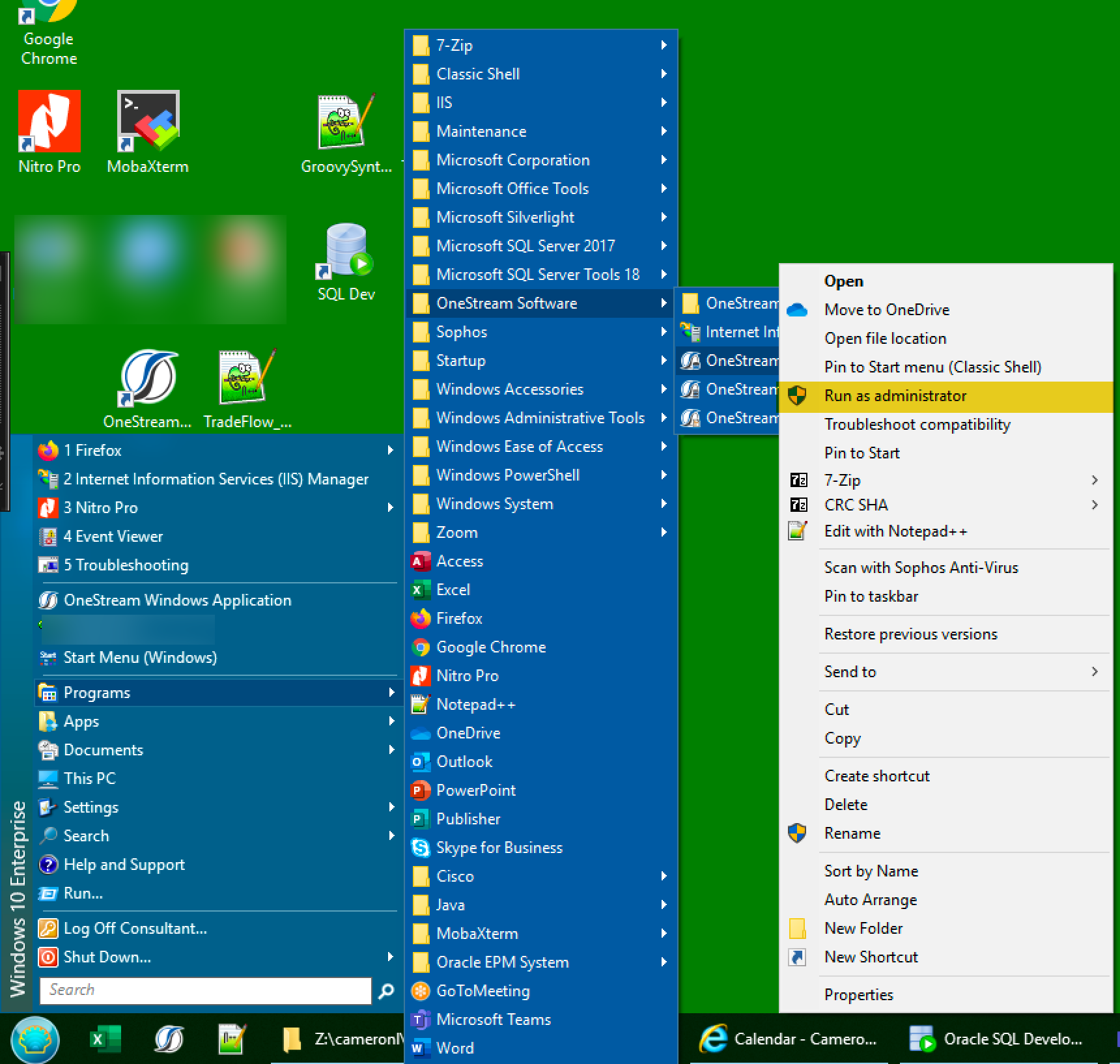
Task: Select Scan with Sophos Anti-Virus
Action: [x=946, y=568]
